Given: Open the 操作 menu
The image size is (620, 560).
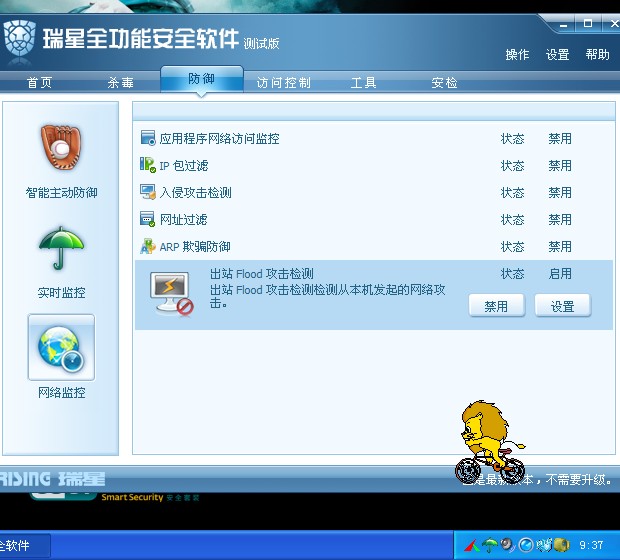Looking at the screenshot, I should pyautogui.click(x=517, y=55).
